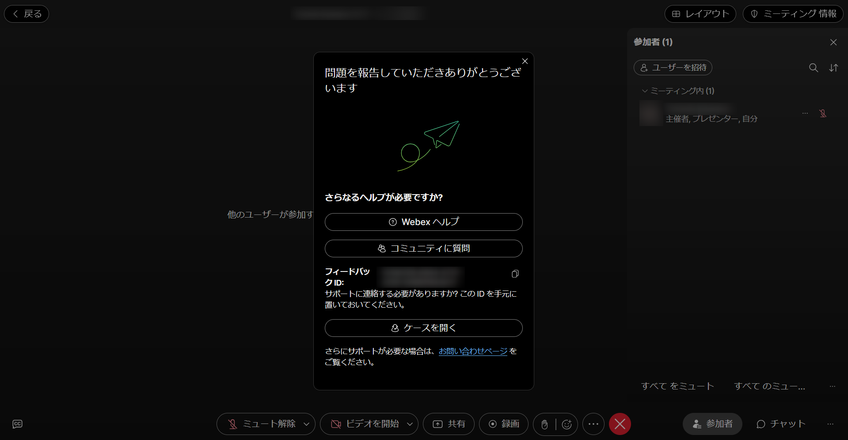Open reactions with the smiley icon
The image size is (848, 440).
click(567, 424)
